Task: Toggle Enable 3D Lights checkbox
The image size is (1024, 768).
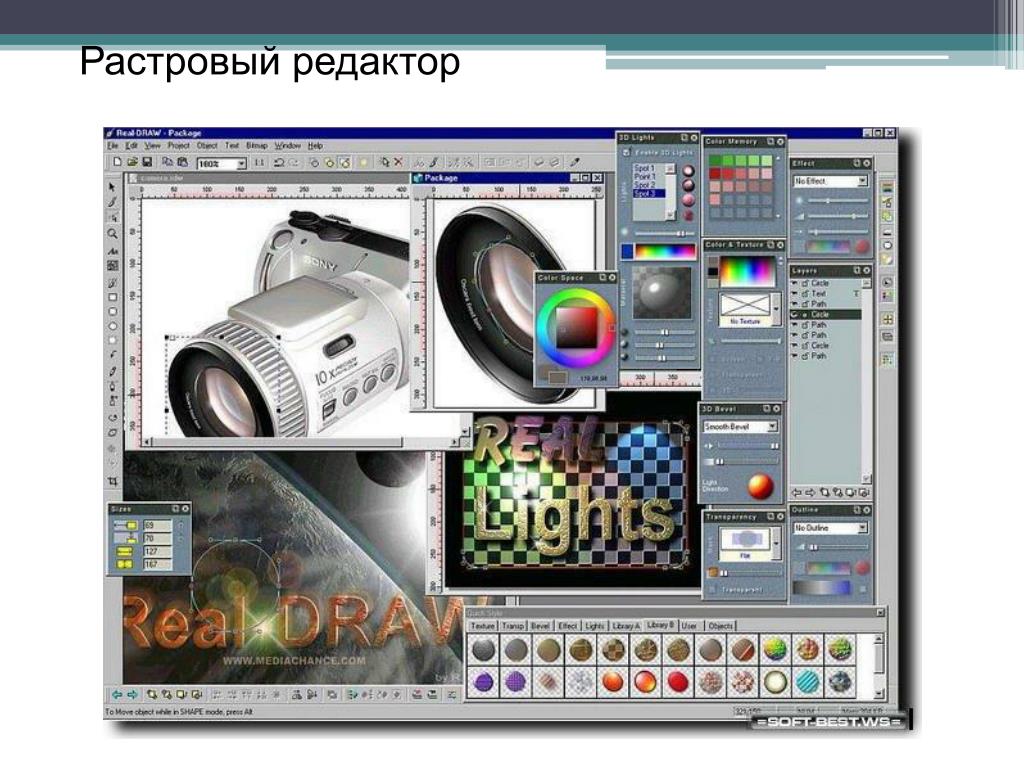Action: 626,152
